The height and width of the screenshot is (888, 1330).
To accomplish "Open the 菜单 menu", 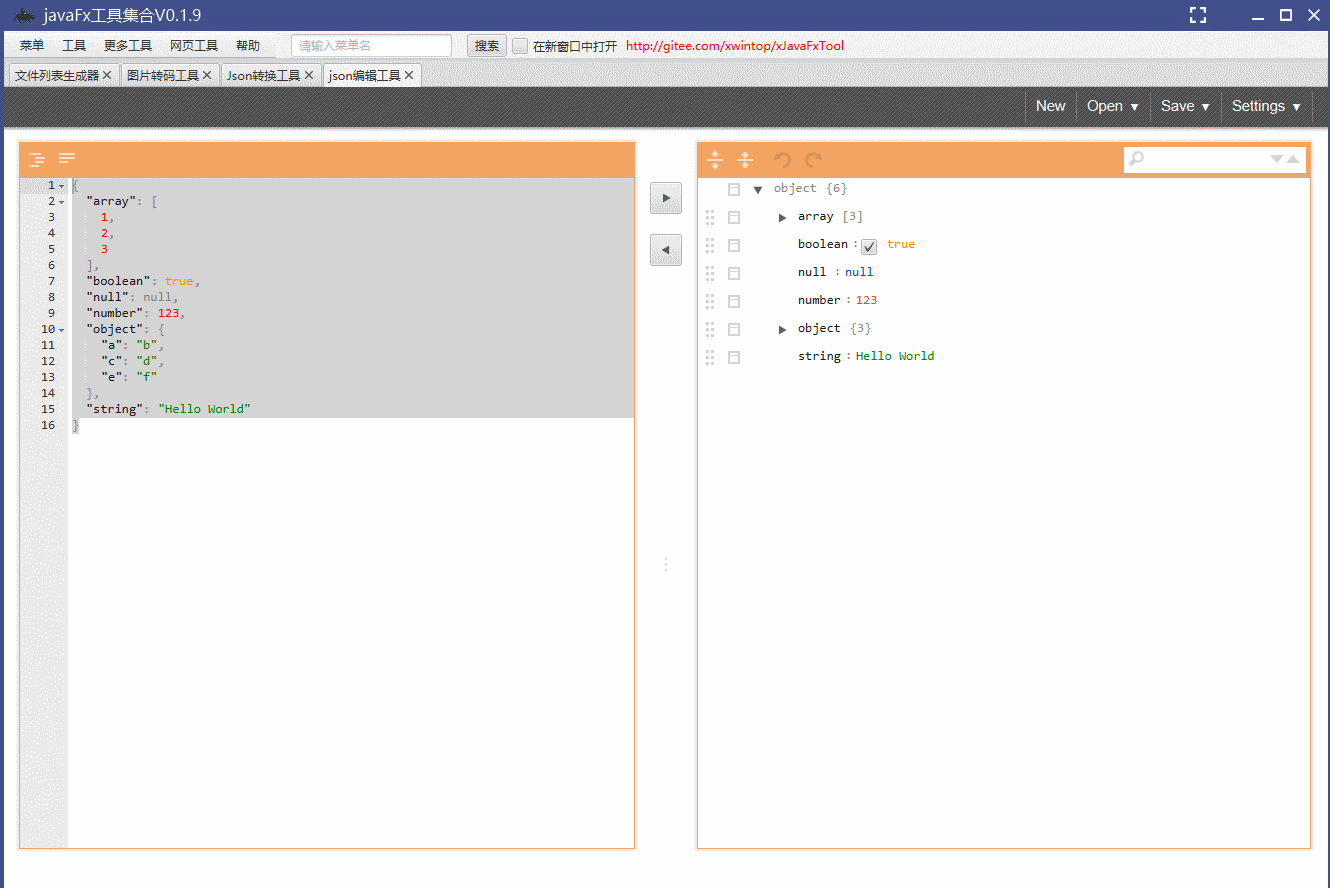I will tap(32, 46).
